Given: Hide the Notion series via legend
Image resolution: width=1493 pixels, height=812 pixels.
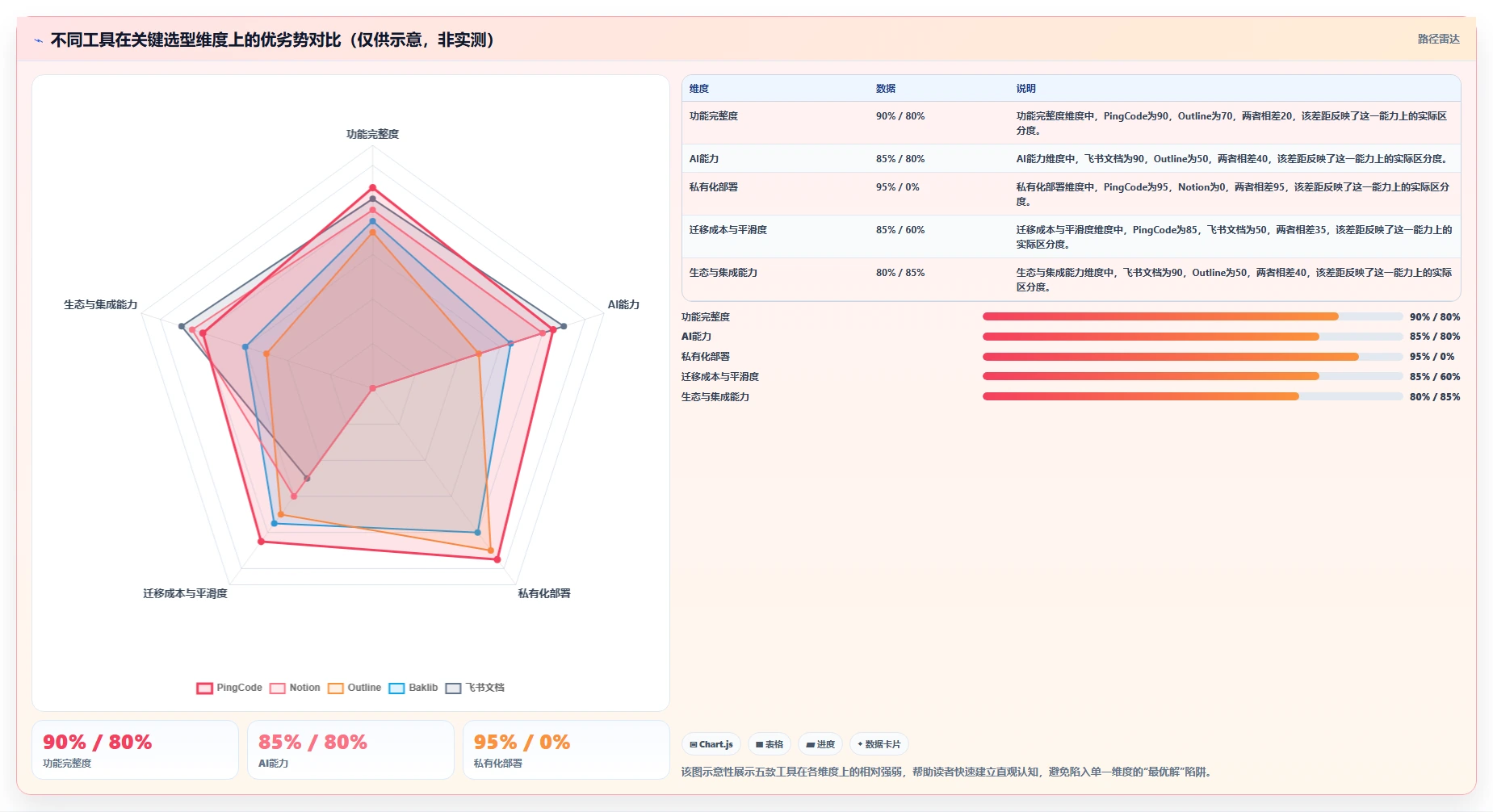Looking at the screenshot, I should pos(295,688).
